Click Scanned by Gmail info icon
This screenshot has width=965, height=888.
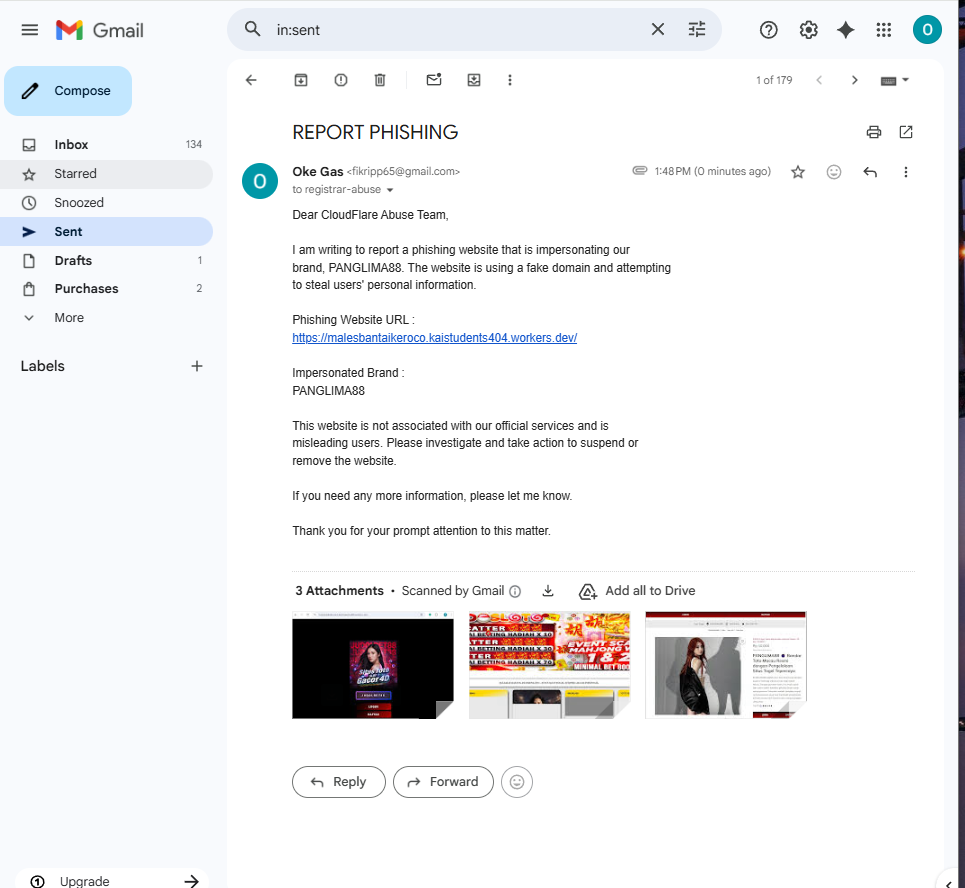point(515,591)
